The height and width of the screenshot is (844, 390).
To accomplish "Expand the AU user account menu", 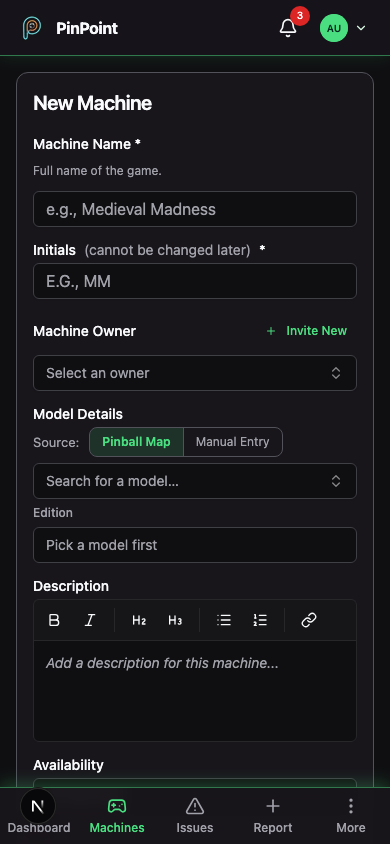I will click(x=343, y=28).
